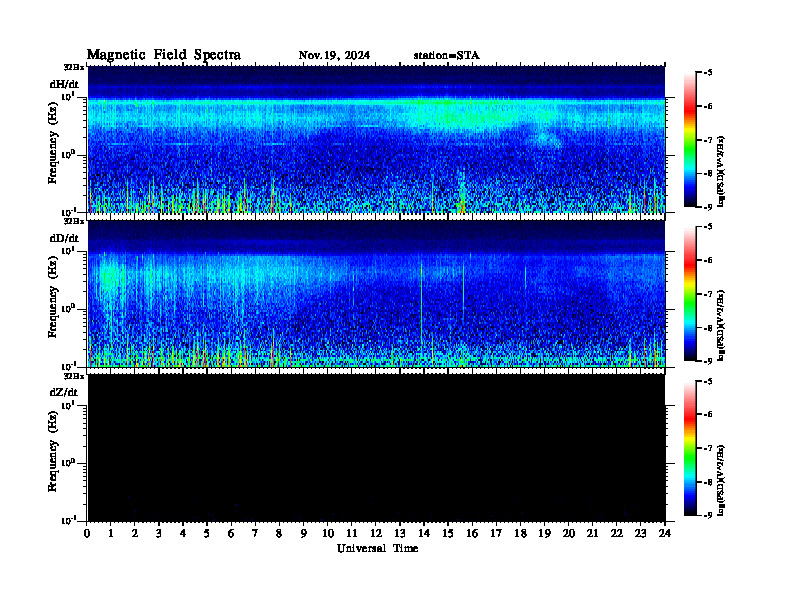Select the dH/dt spectrogram plot
The width and height of the screenshot is (792, 612).
[x=376, y=139]
